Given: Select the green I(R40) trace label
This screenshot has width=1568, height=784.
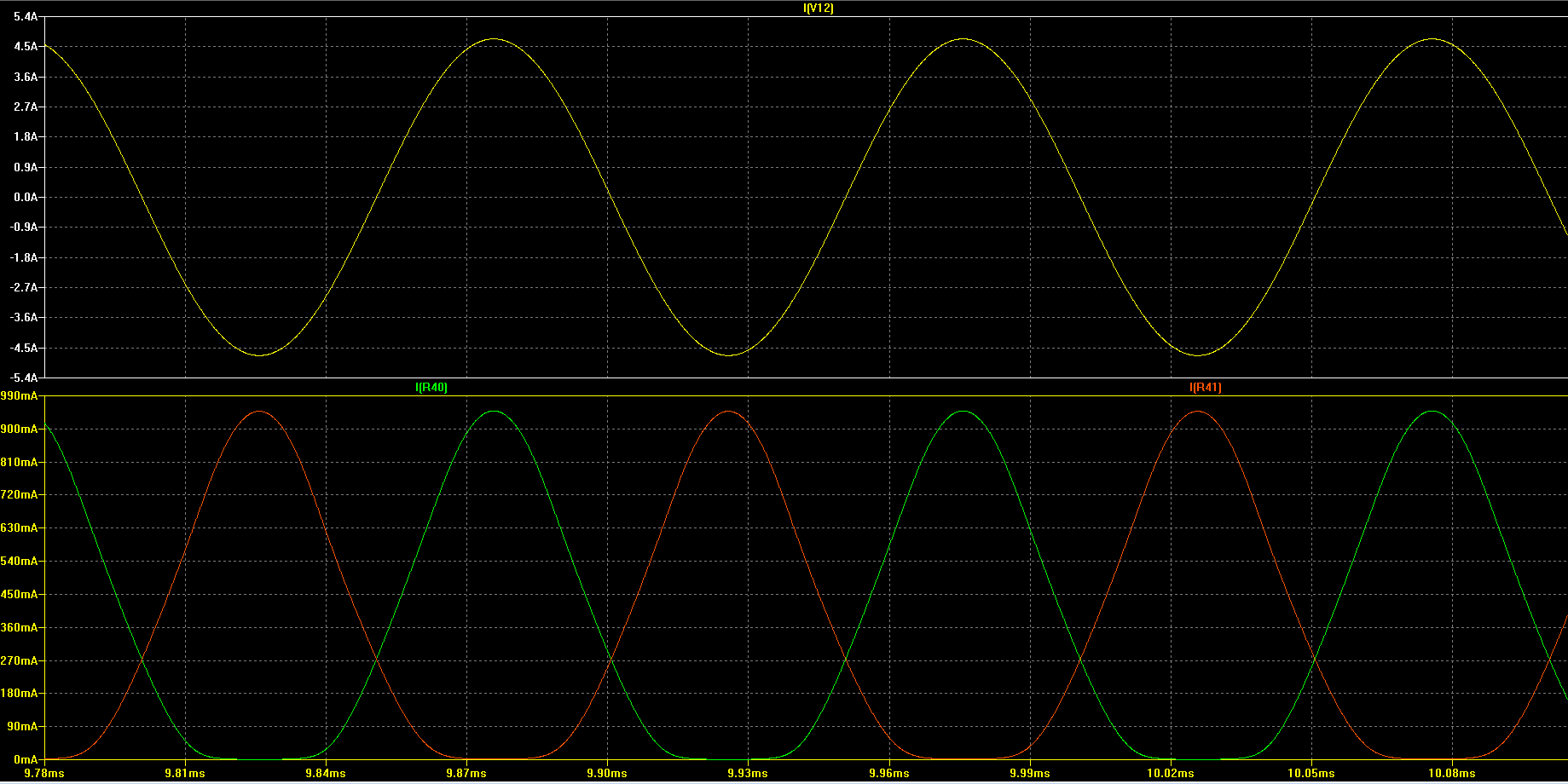Looking at the screenshot, I should 431,388.
